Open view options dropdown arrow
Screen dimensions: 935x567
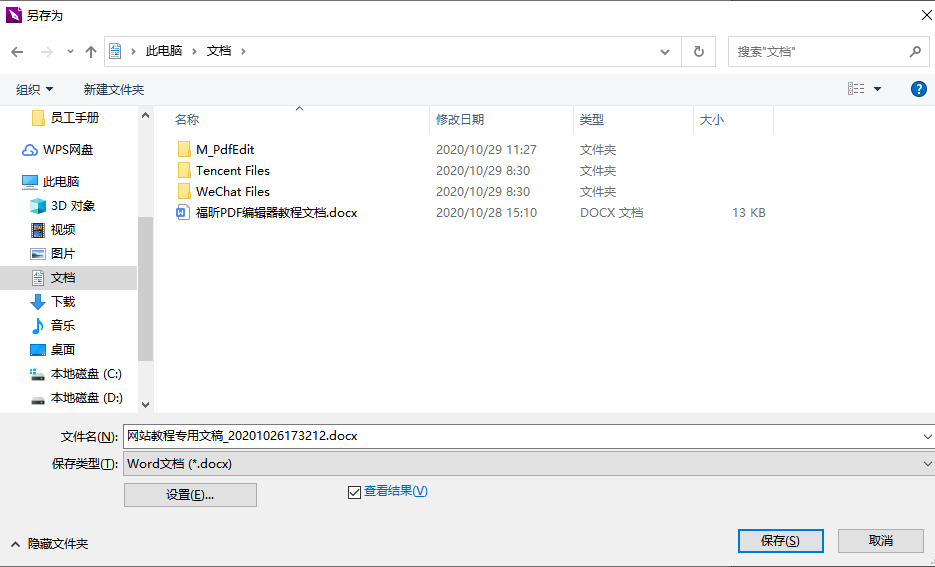(x=878, y=89)
